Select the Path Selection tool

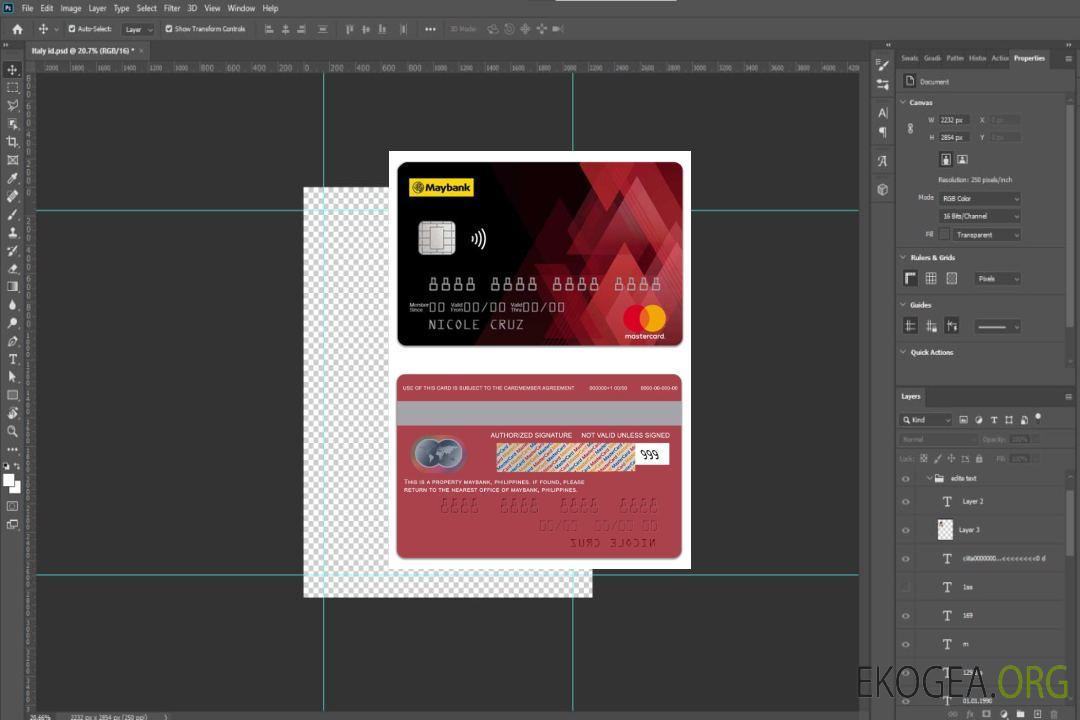click(x=12, y=377)
